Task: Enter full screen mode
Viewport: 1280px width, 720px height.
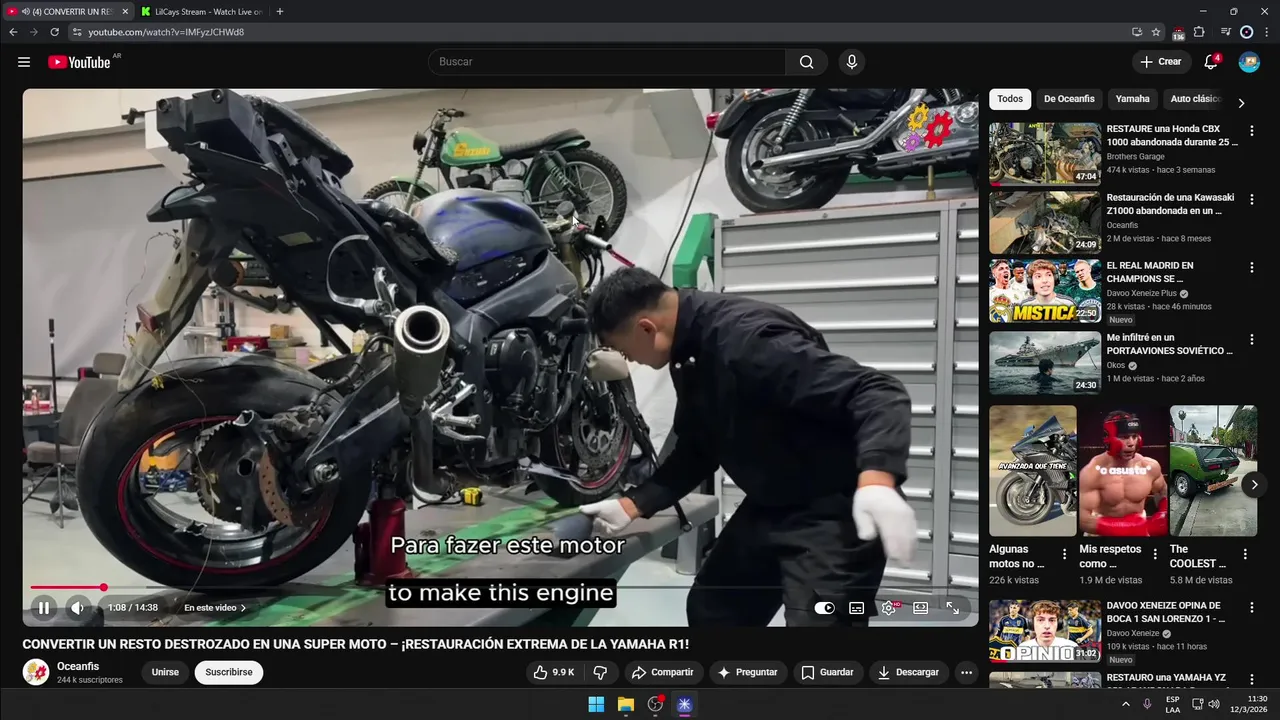Action: pos(953,608)
